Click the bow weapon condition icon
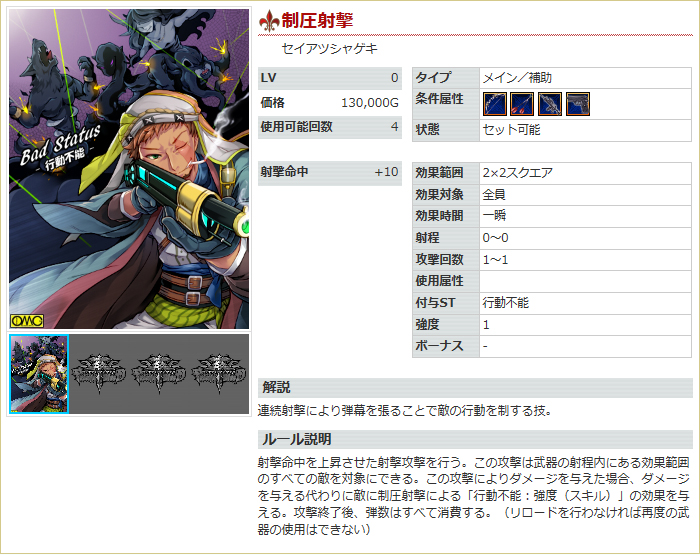 495,104
